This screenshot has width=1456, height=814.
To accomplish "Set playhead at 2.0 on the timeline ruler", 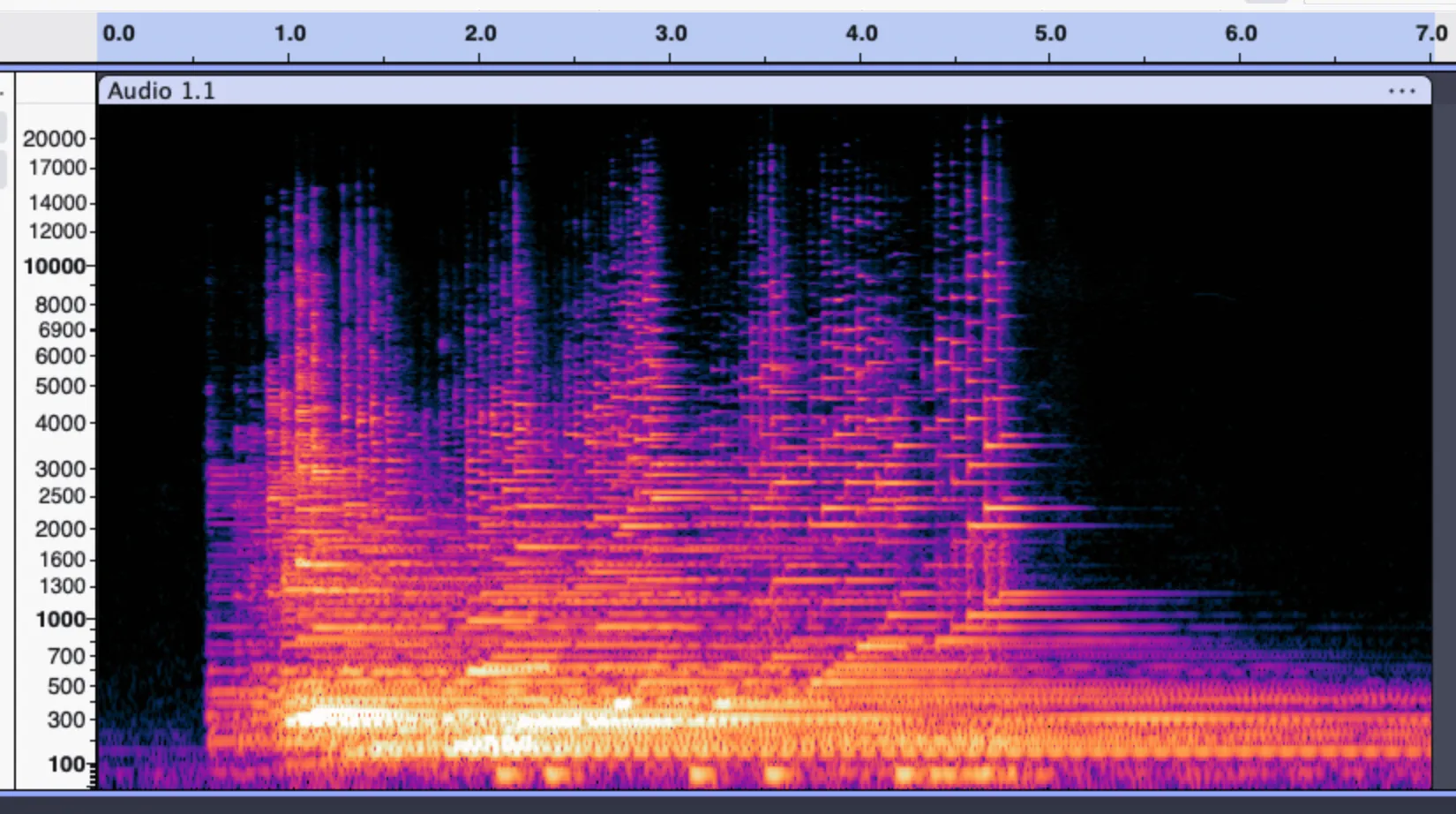I will pos(480,34).
